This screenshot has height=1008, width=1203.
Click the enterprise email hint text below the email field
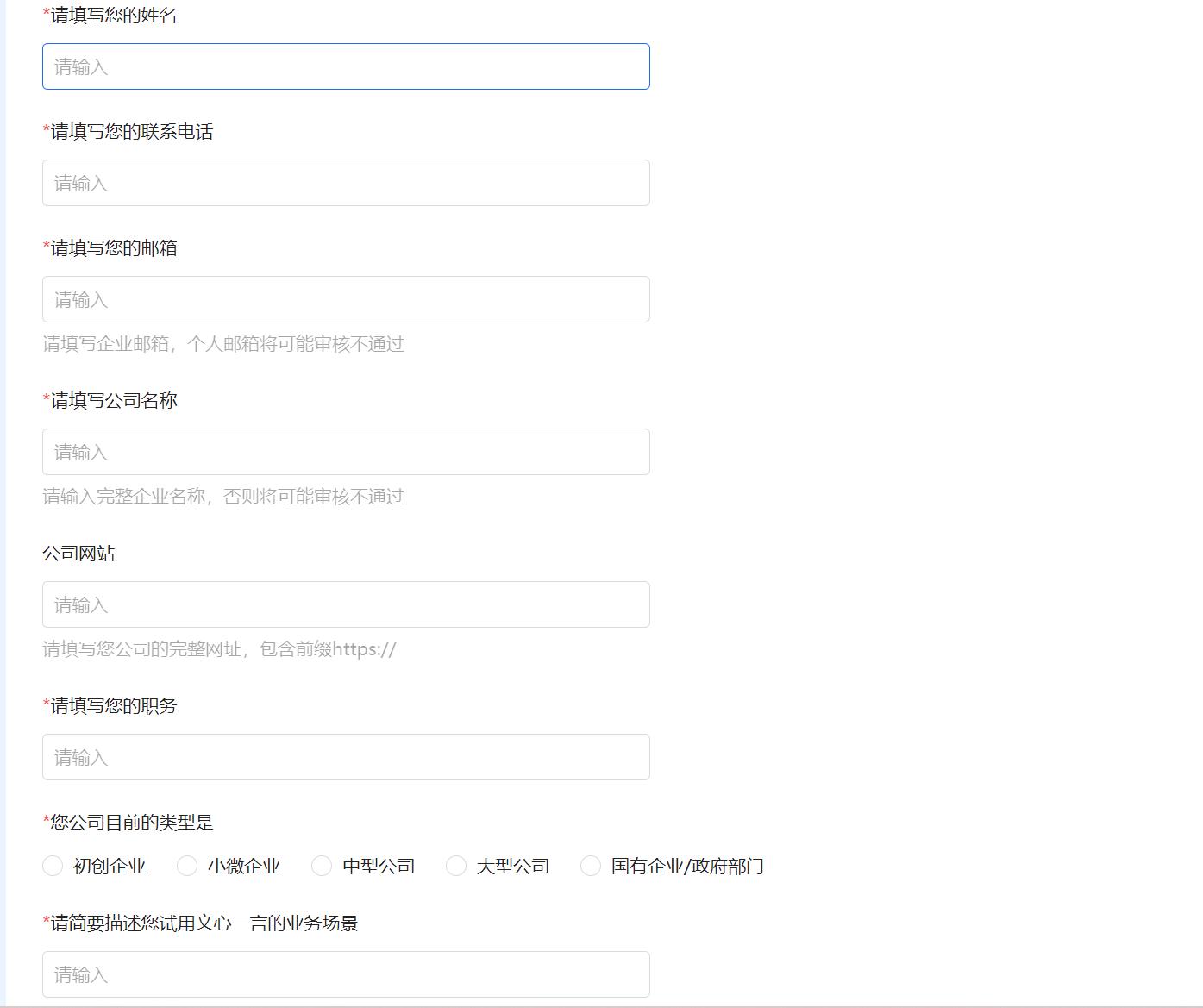(x=223, y=344)
